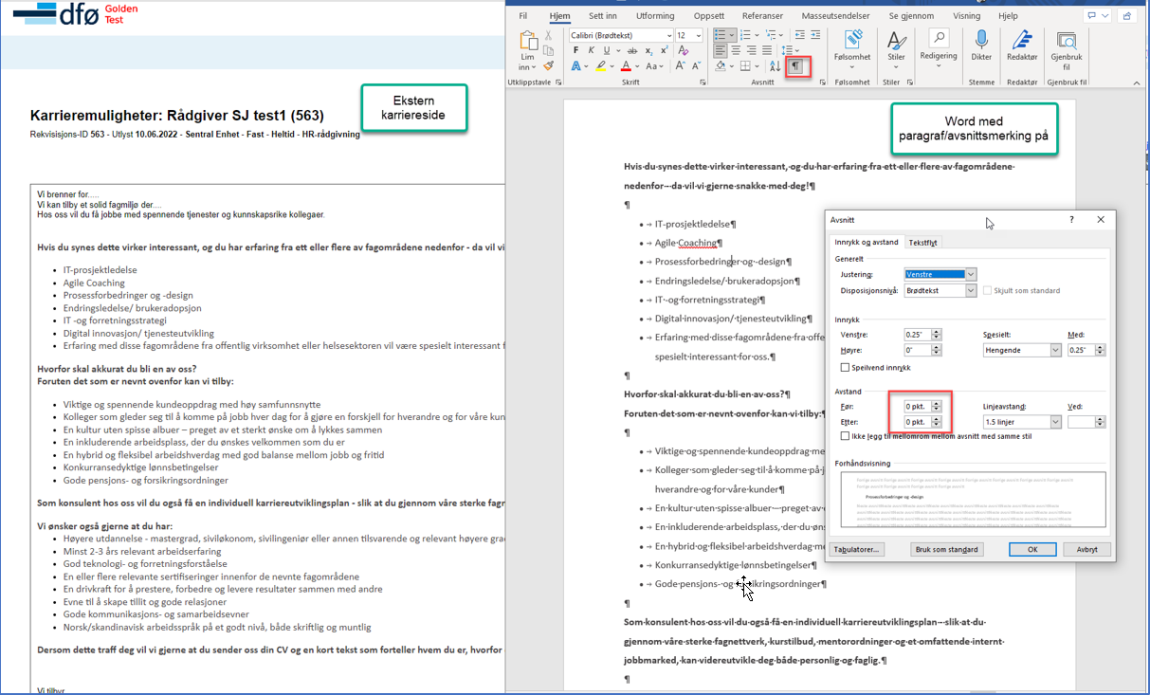1150x695 pixels.
Task: Increase font size with larger A icon
Action: pyautogui.click(x=681, y=66)
